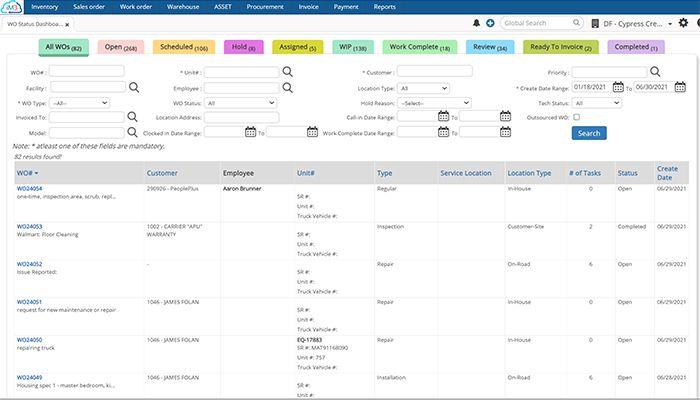700x400 pixels.
Task: Open the Hold Reason dropdown
Action: pyautogui.click(x=434, y=103)
